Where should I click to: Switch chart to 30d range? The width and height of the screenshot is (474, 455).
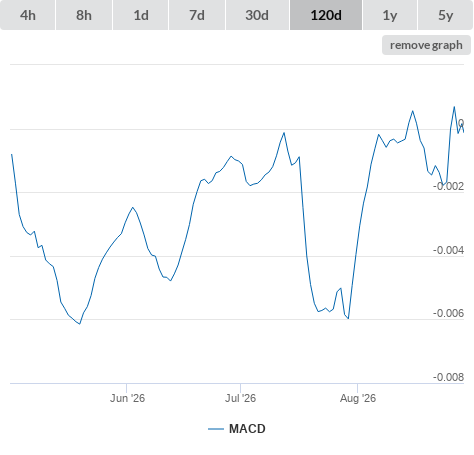257,15
